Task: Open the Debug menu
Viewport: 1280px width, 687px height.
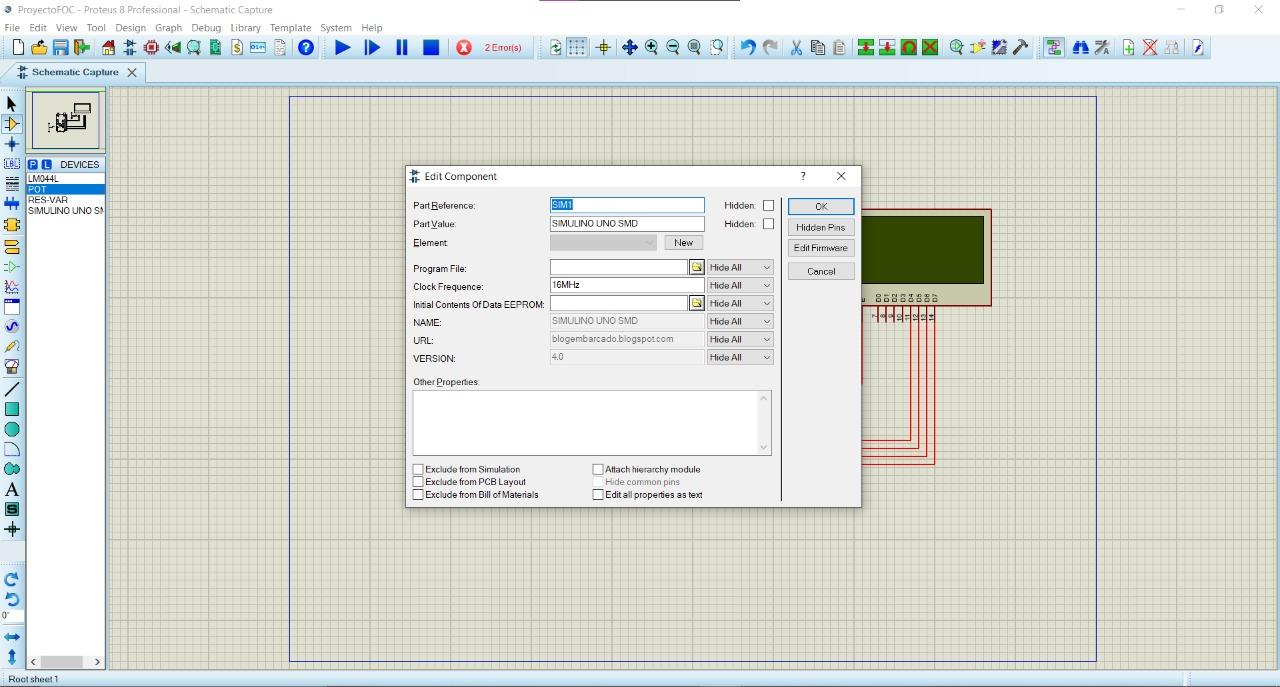Action: pos(206,28)
